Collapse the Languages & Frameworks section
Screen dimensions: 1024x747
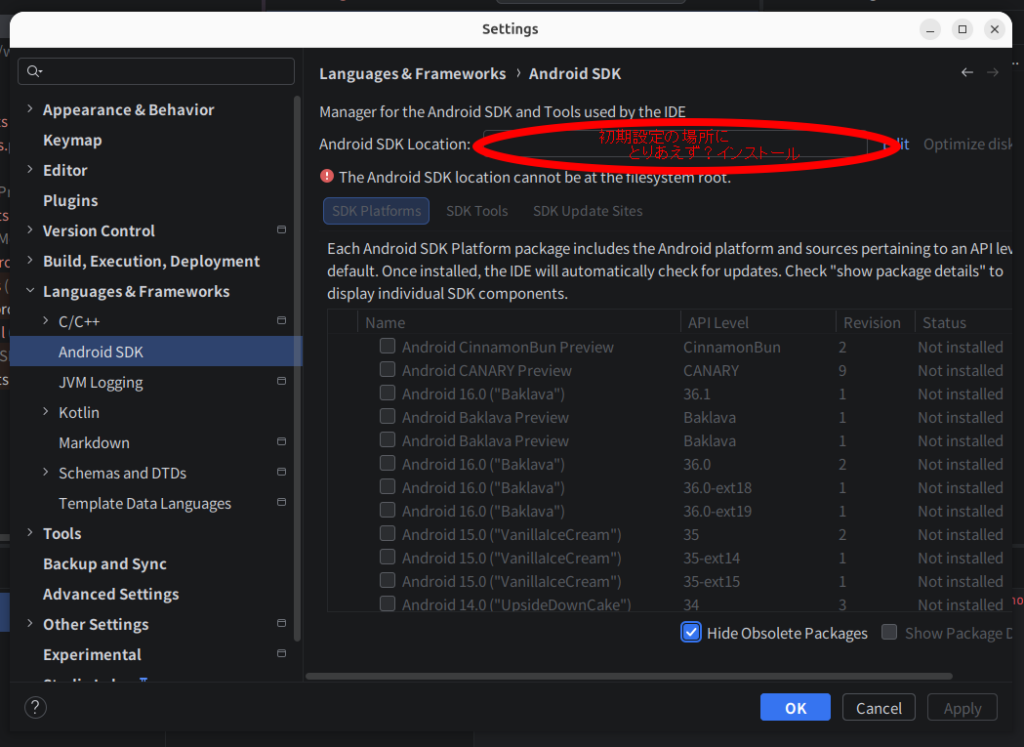click(x=30, y=292)
